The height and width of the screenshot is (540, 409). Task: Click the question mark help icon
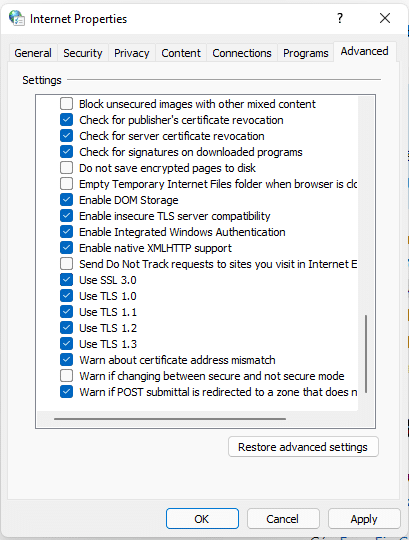(x=340, y=18)
